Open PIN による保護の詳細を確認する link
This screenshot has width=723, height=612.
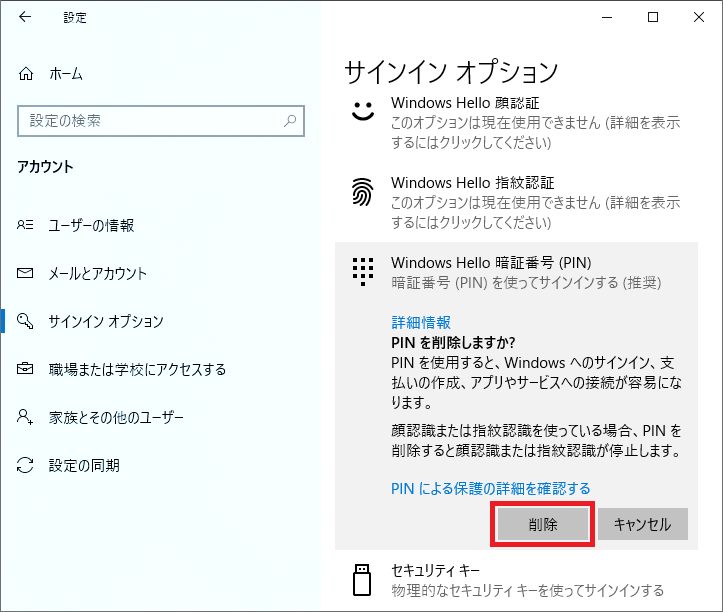tap(491, 488)
